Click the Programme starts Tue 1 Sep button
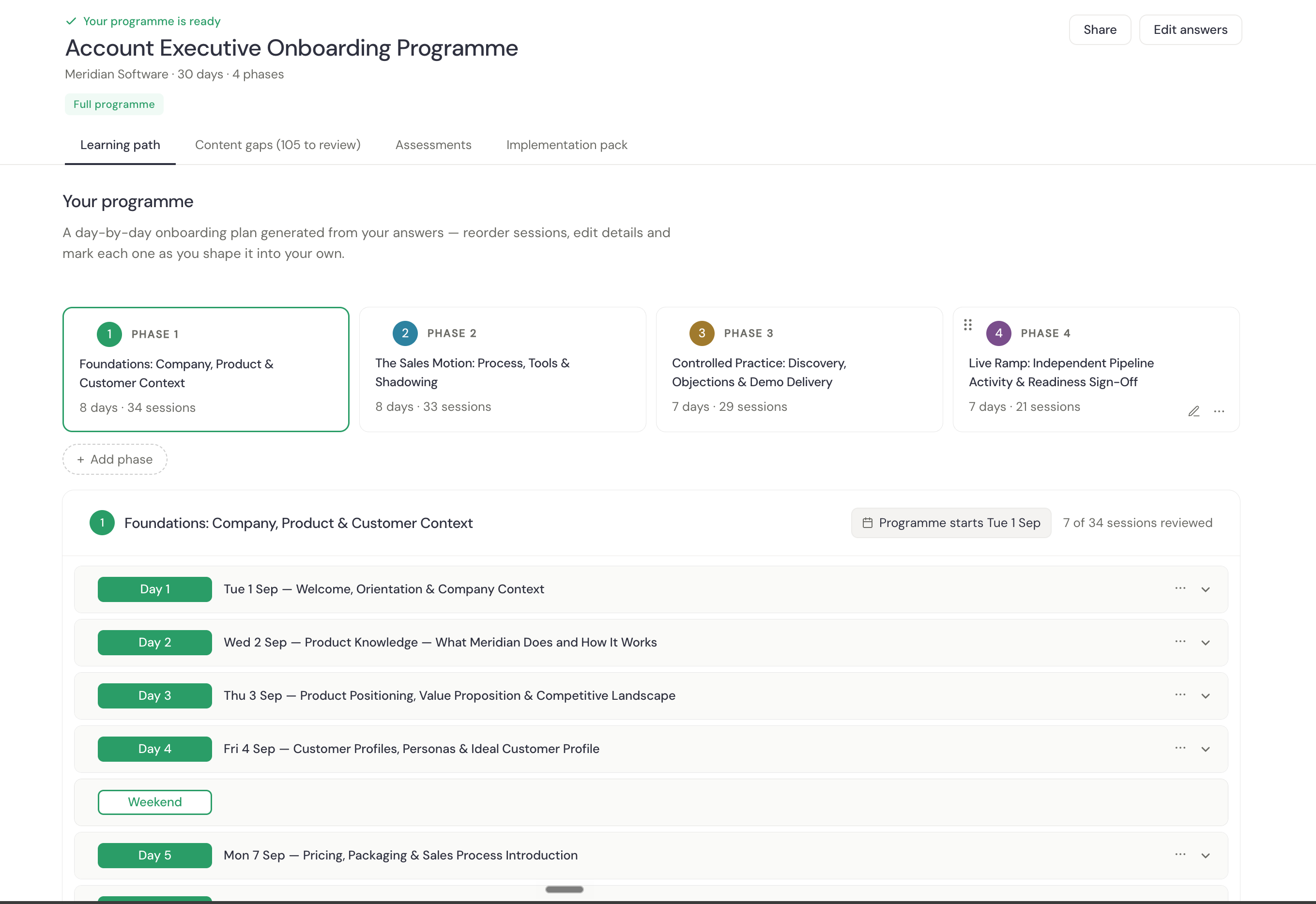The image size is (1316, 904). [951, 523]
